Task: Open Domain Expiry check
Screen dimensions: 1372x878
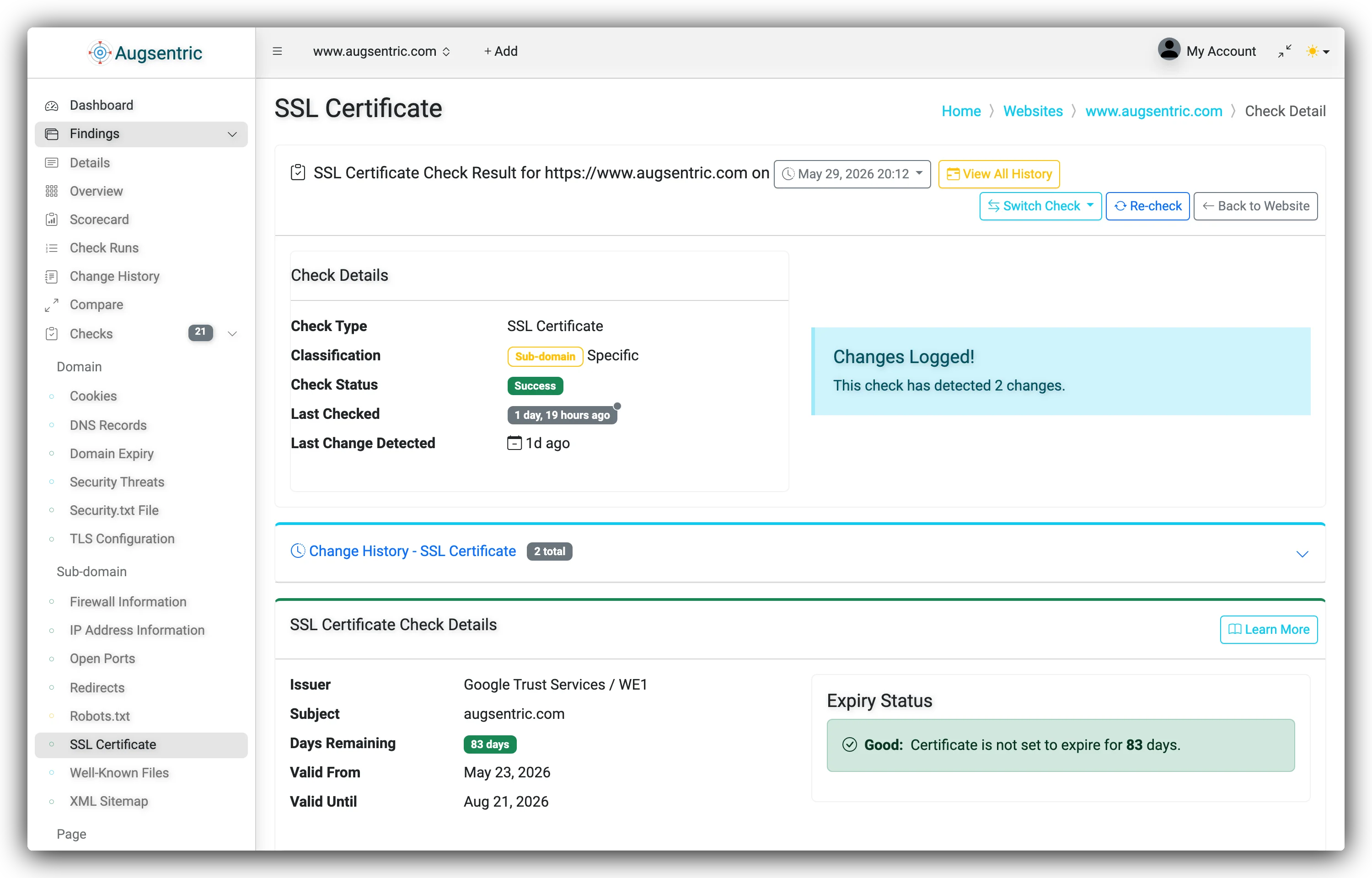Action: coord(141,454)
